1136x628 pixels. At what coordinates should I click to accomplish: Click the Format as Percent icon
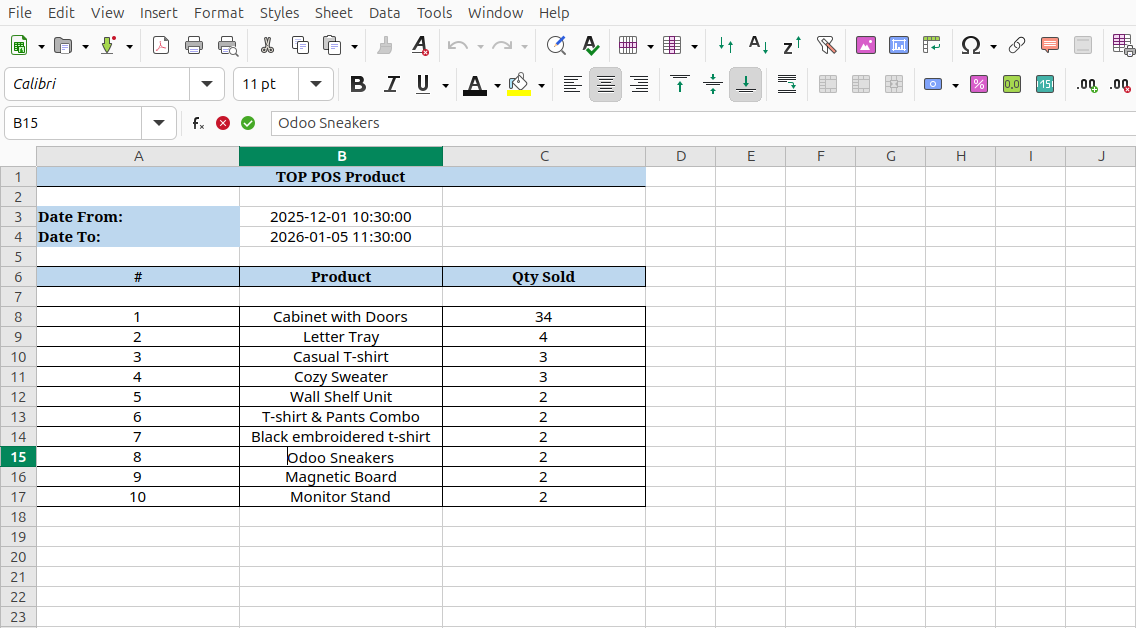click(979, 84)
